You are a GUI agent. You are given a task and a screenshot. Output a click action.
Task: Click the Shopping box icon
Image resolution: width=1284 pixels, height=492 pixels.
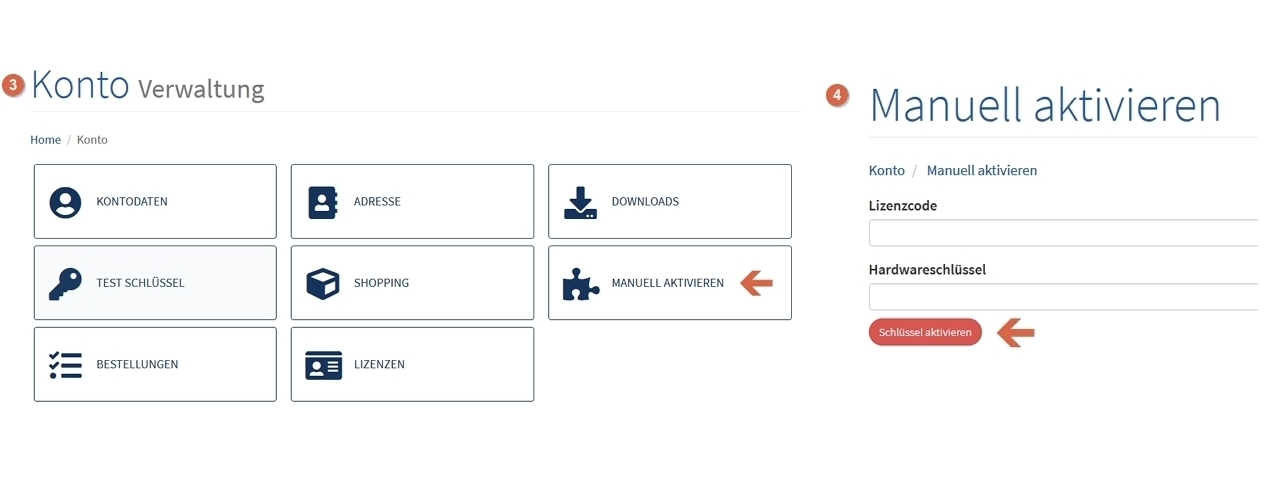[322, 283]
